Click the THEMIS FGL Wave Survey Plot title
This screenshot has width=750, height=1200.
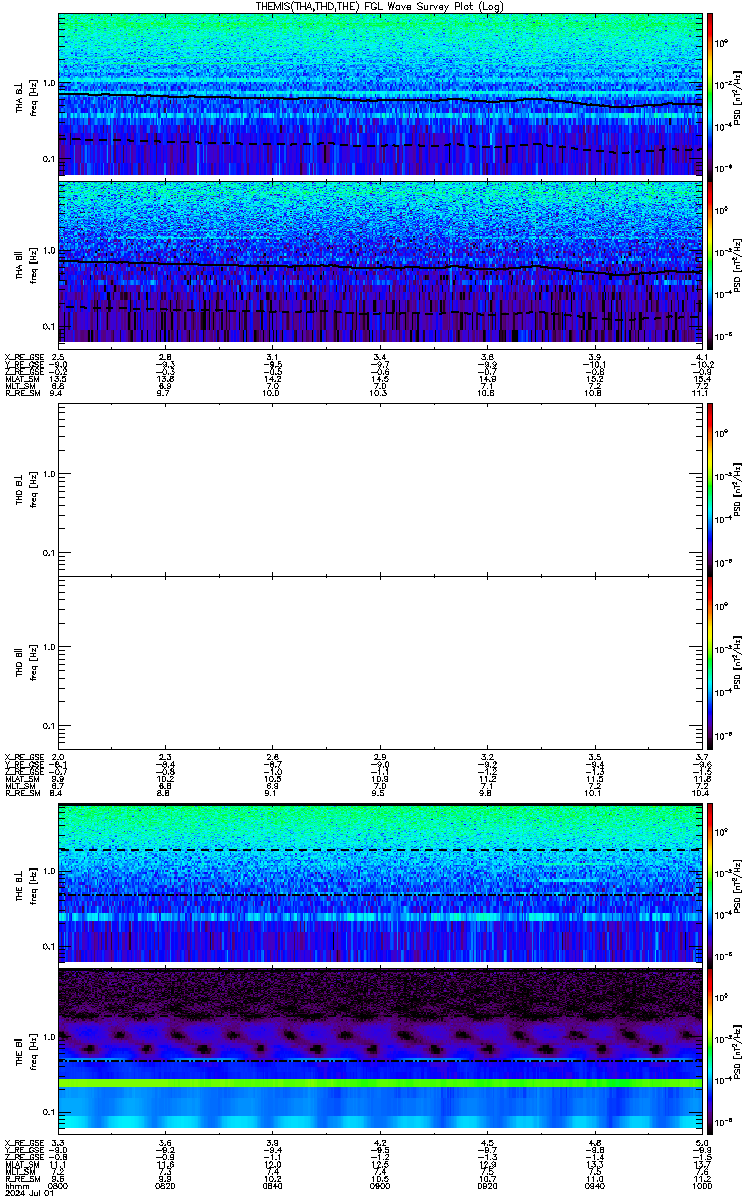pyautogui.click(x=380, y=6)
